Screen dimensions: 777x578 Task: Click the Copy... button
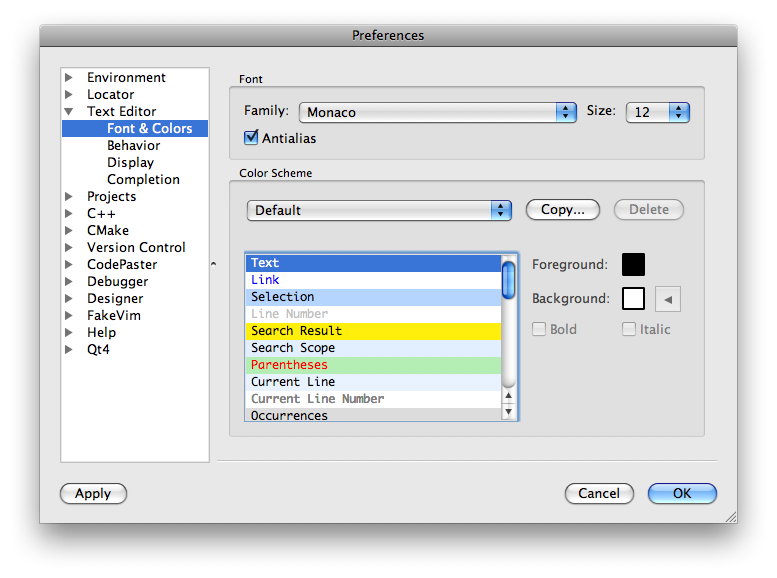[x=562, y=210]
